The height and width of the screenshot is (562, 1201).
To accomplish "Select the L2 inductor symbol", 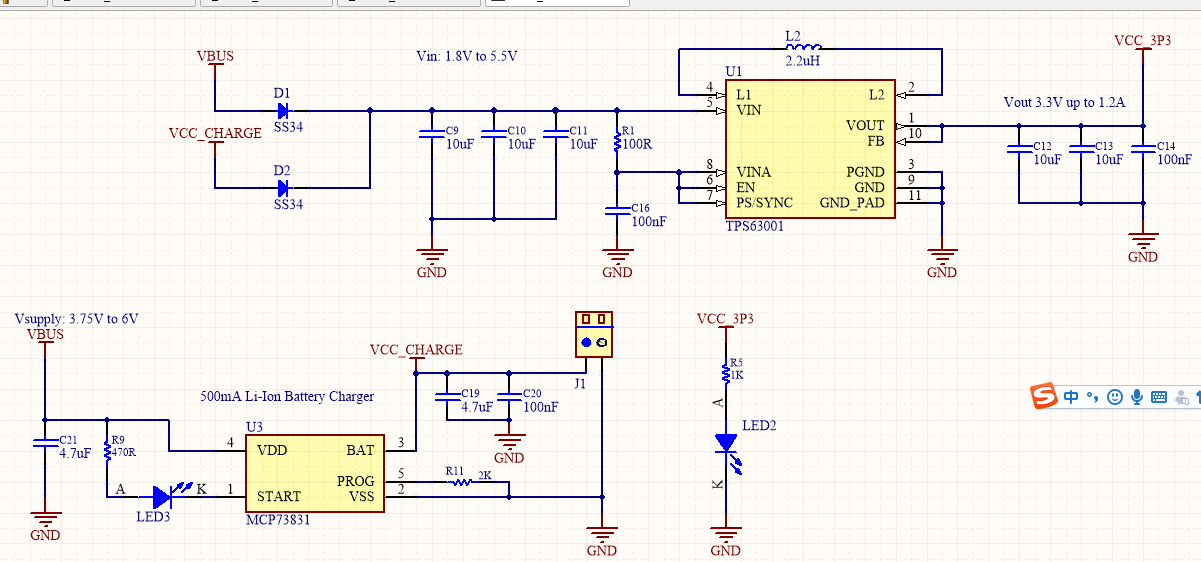I will coord(804,47).
